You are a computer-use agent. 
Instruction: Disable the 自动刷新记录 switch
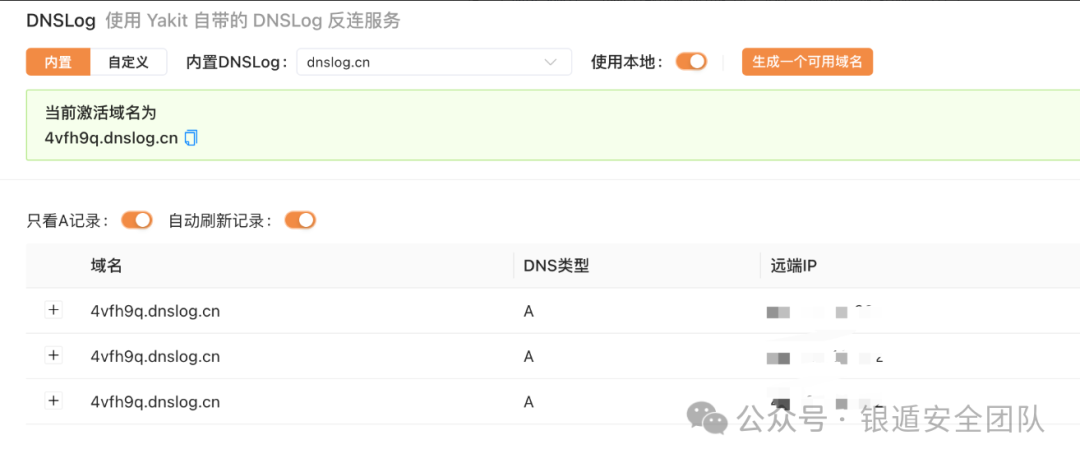[x=300, y=220]
